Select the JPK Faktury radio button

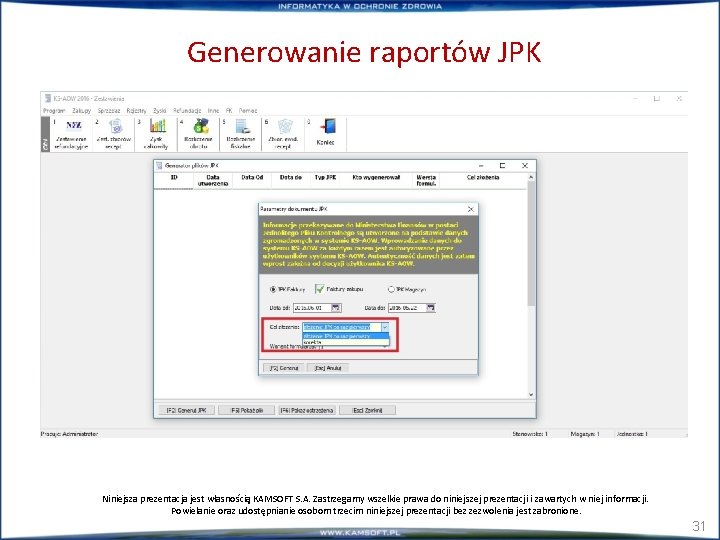[273, 289]
